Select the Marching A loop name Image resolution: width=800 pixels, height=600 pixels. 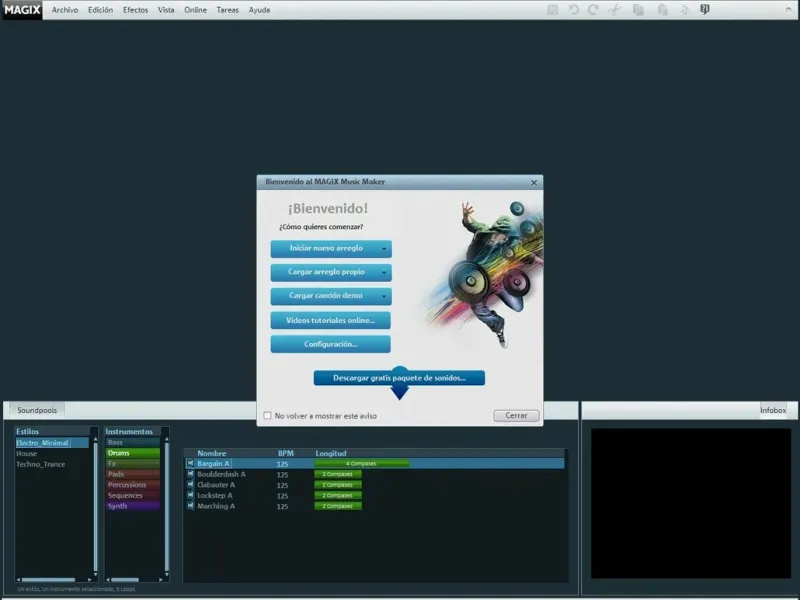coord(216,506)
